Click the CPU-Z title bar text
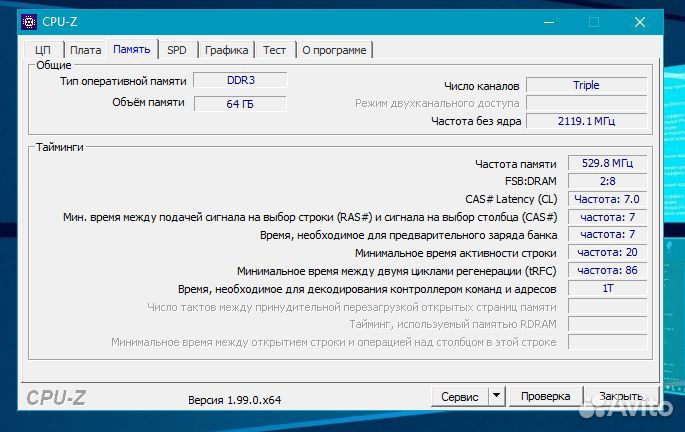This screenshot has height=432, width=685. (x=60, y=22)
